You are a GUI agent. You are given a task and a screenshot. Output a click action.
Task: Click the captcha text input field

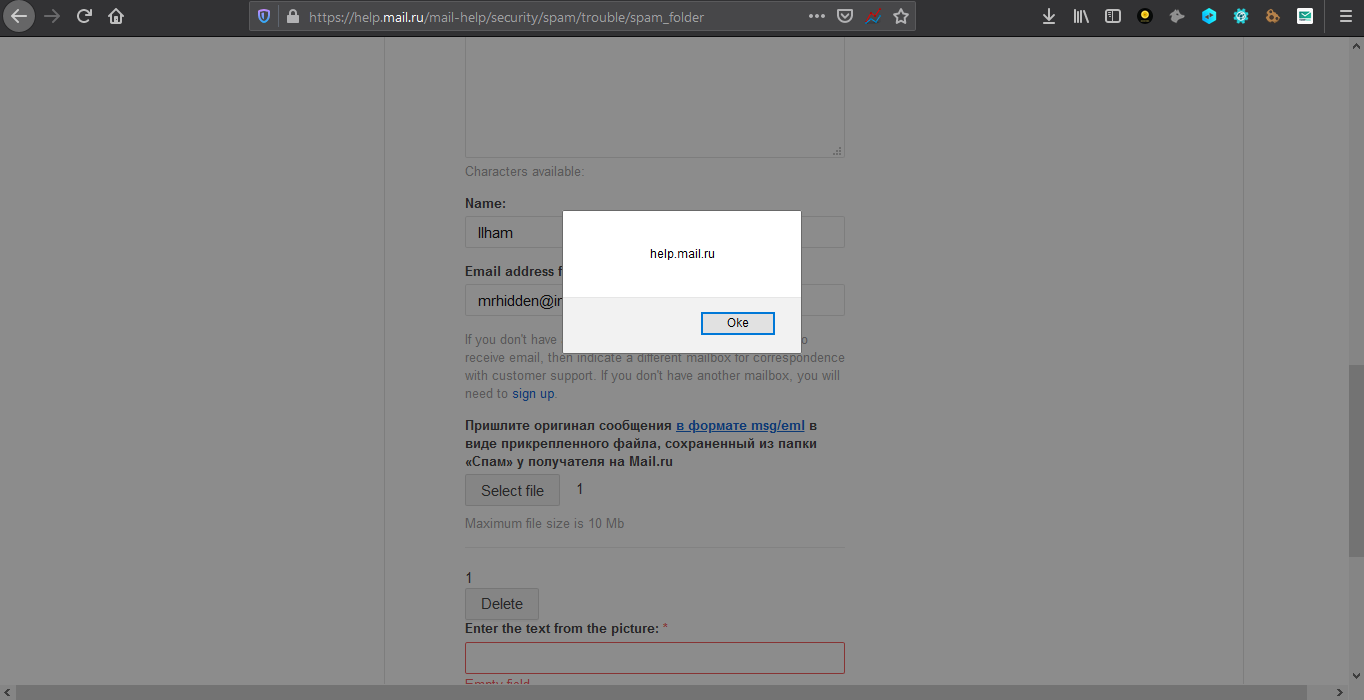pyautogui.click(x=654, y=657)
